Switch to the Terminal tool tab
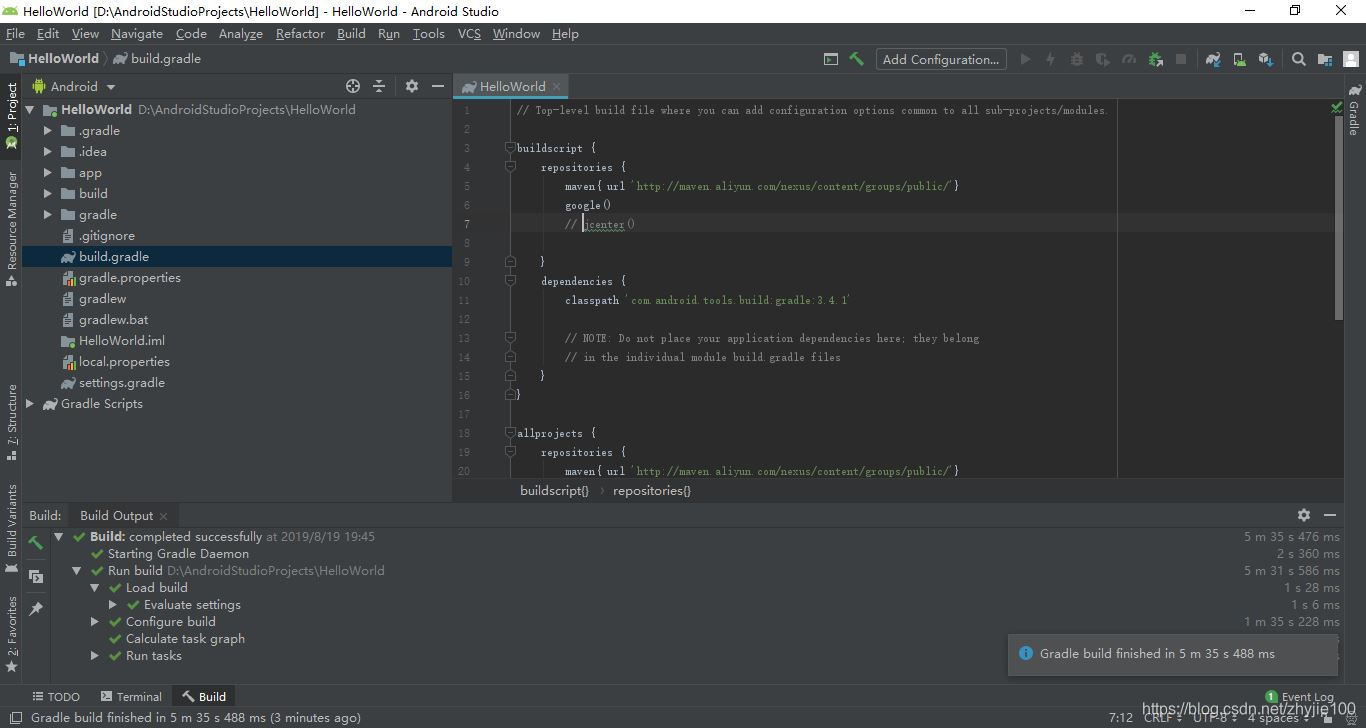The image size is (1366, 728). point(131,696)
